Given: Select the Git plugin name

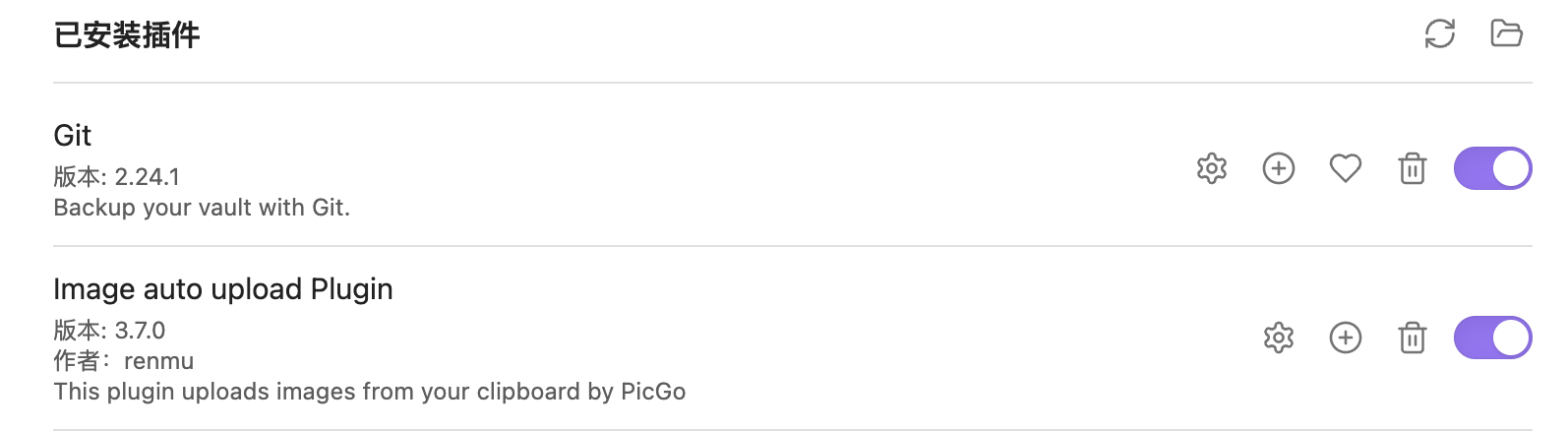Looking at the screenshot, I should (72, 136).
